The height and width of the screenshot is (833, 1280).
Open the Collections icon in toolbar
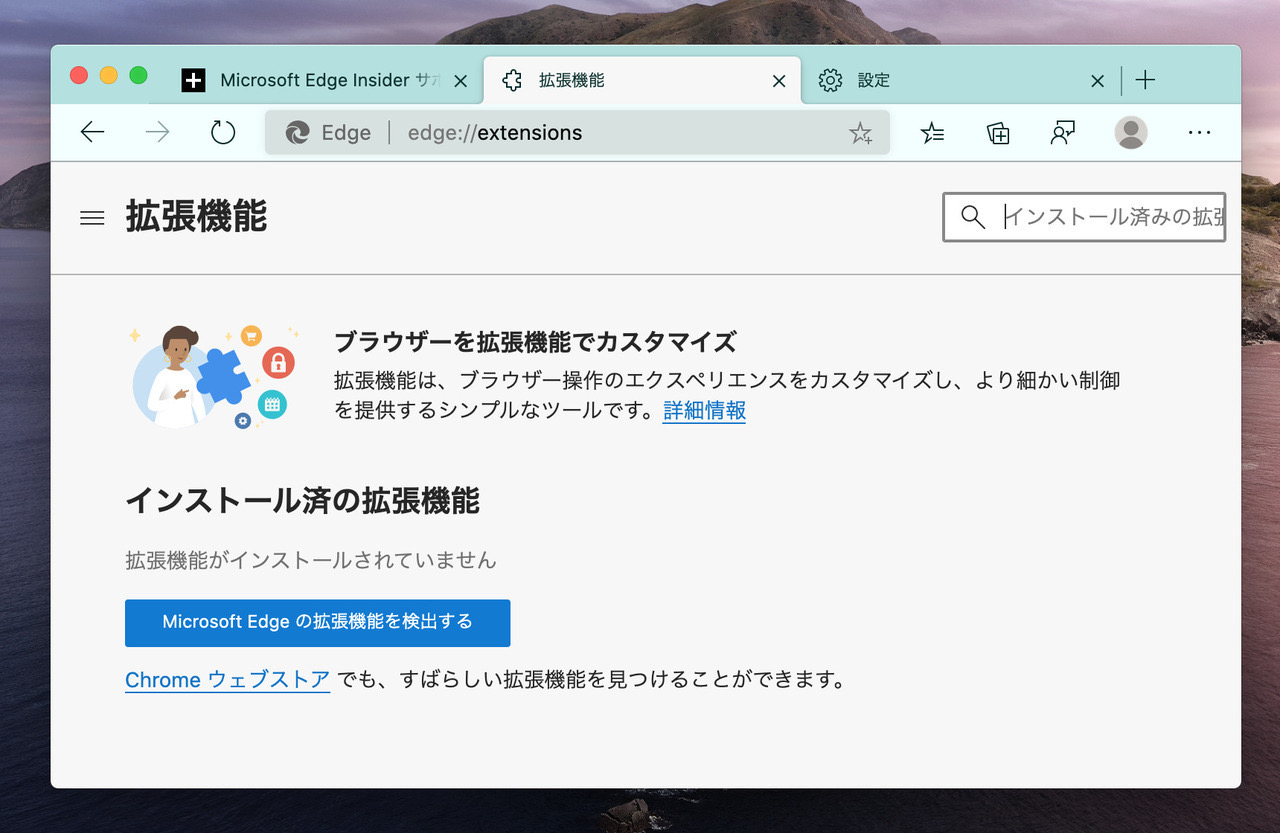pyautogui.click(x=998, y=133)
